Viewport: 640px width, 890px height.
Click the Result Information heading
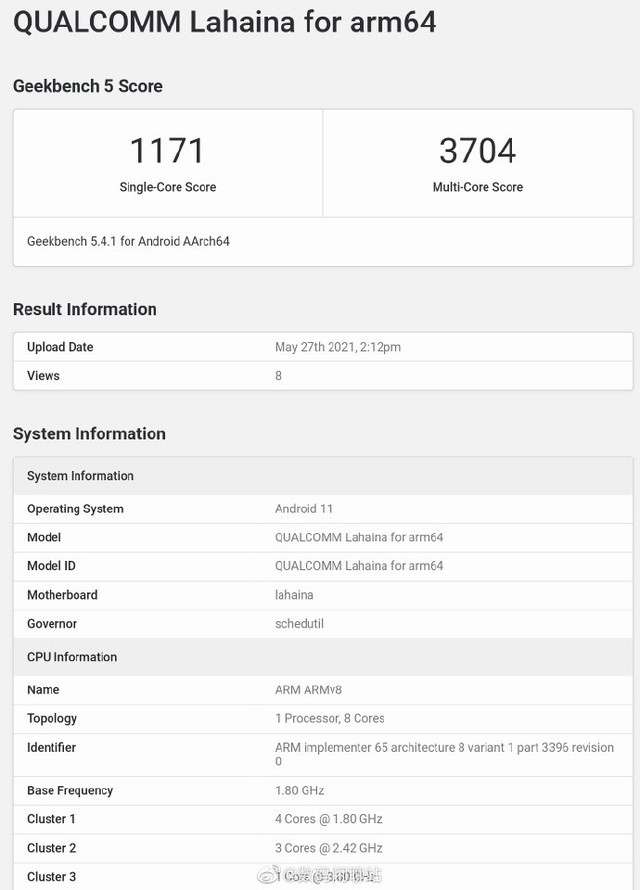pos(85,309)
